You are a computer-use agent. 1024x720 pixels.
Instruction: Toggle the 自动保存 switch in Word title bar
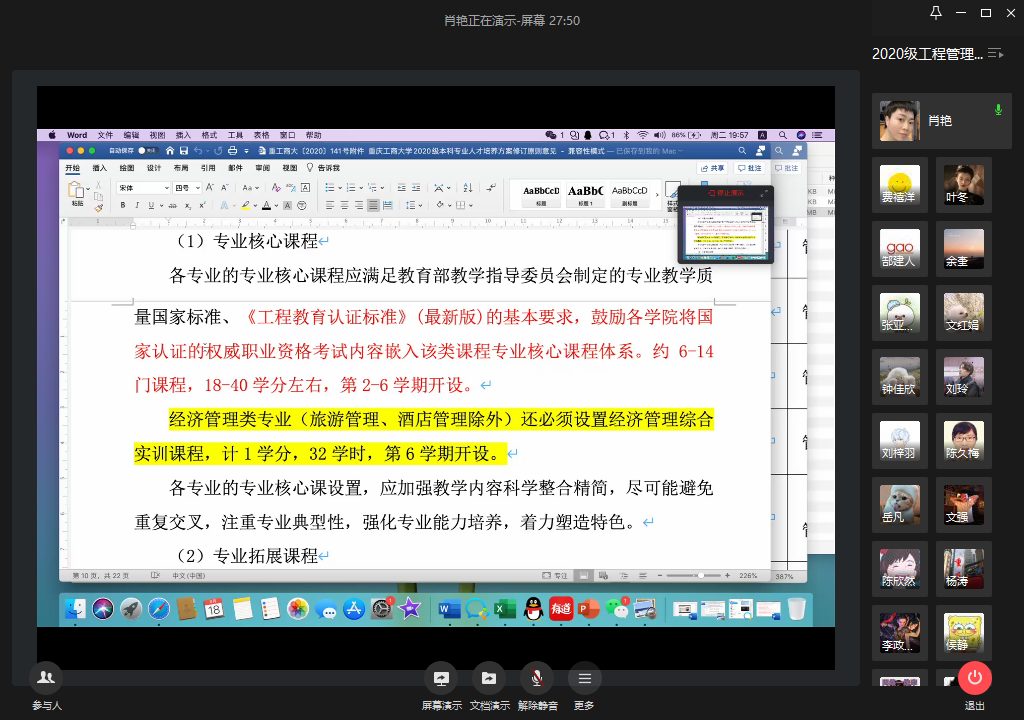tap(147, 150)
